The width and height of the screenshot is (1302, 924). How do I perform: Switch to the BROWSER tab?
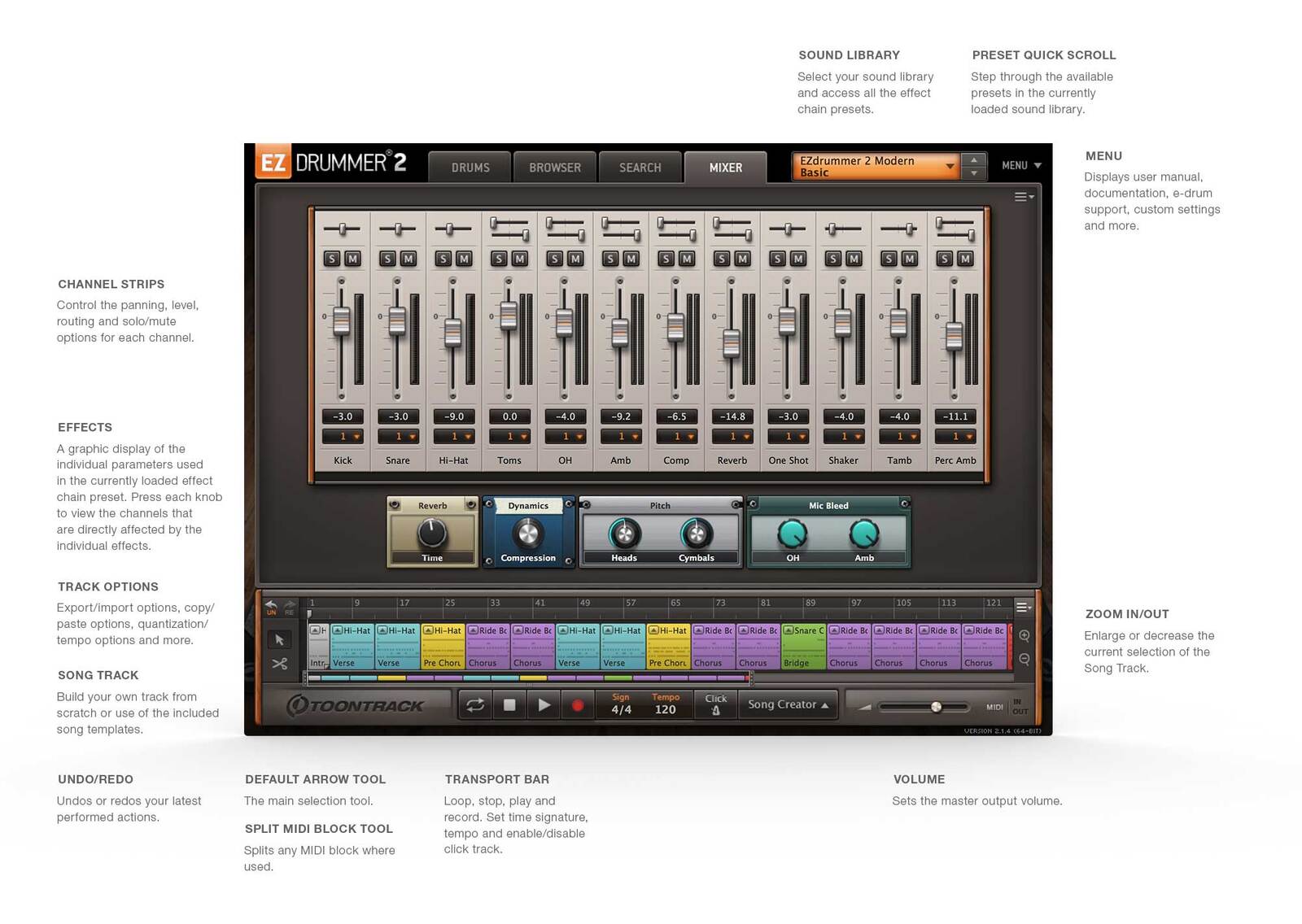(555, 168)
